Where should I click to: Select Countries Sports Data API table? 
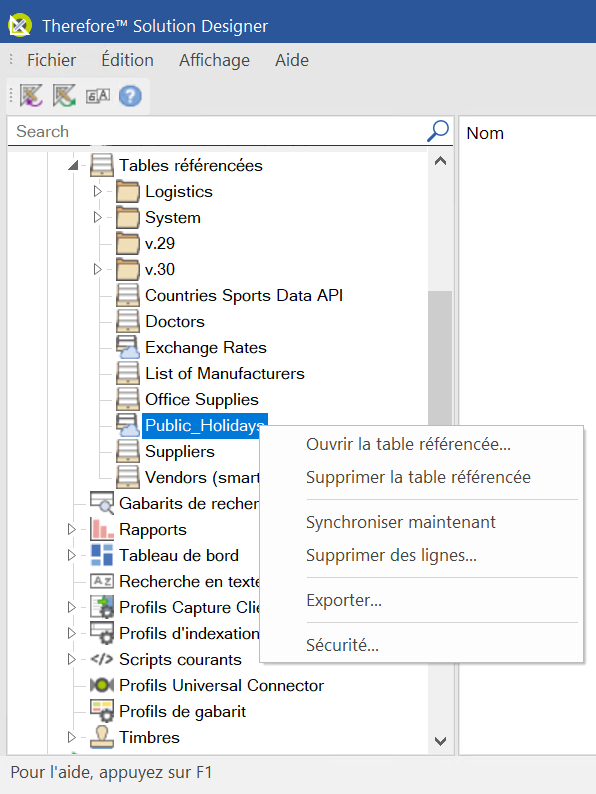pos(244,295)
